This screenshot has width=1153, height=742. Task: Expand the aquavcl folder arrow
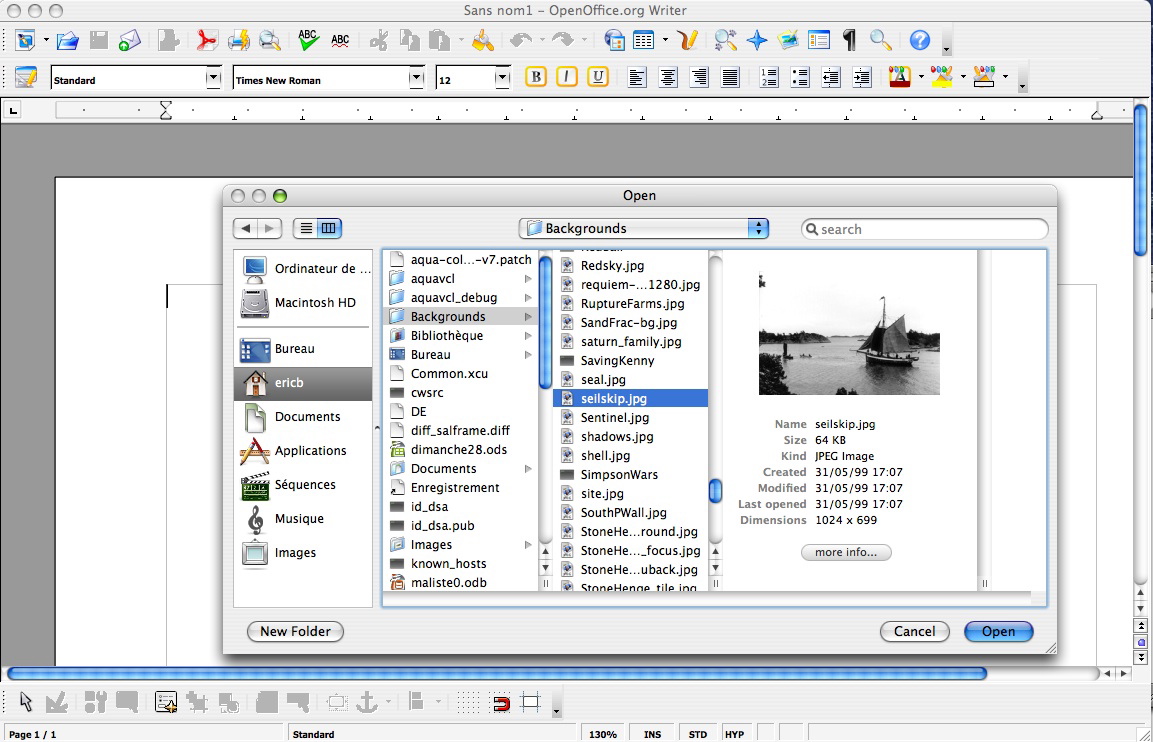528,279
